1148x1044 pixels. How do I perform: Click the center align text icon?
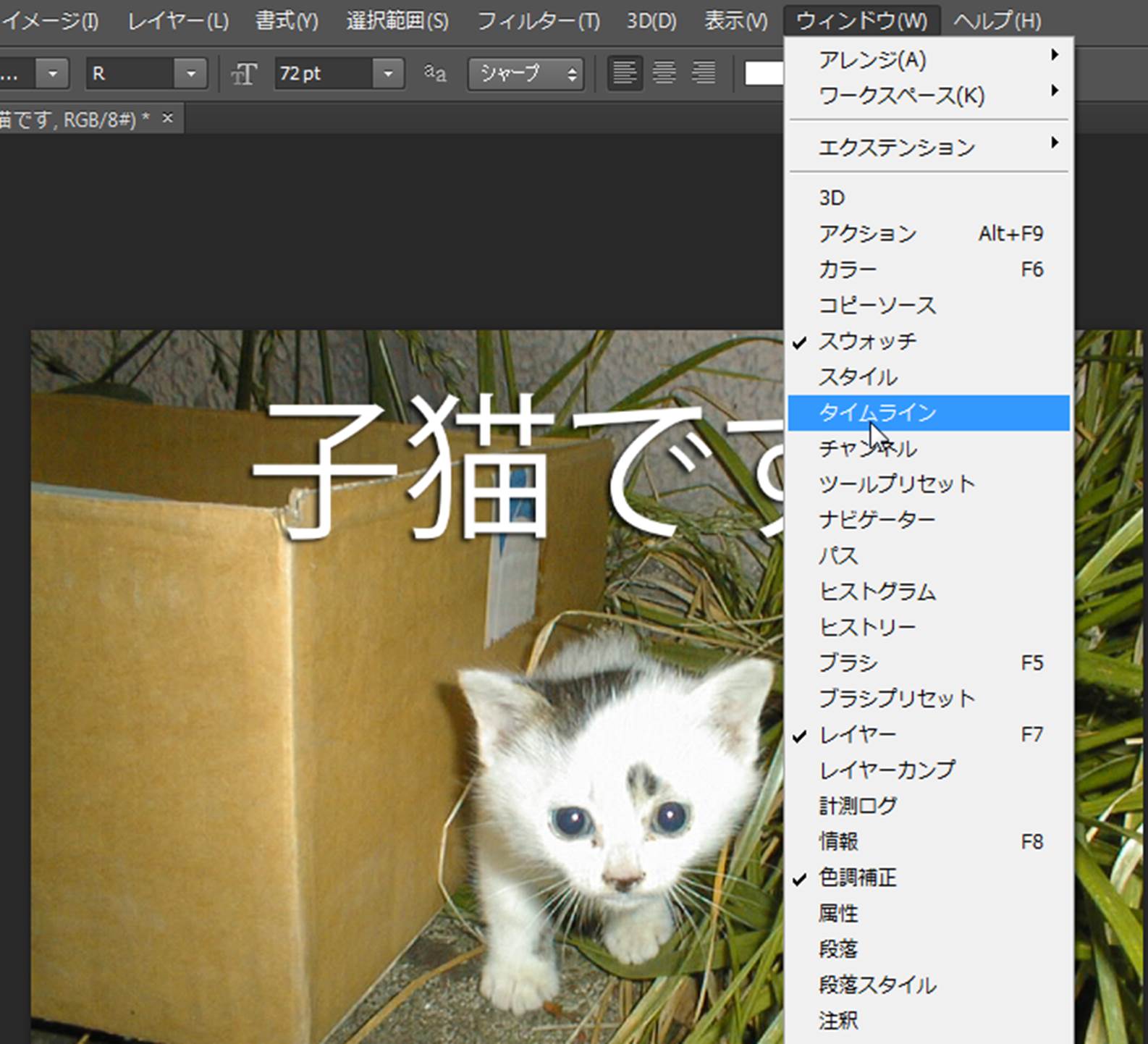click(x=664, y=73)
